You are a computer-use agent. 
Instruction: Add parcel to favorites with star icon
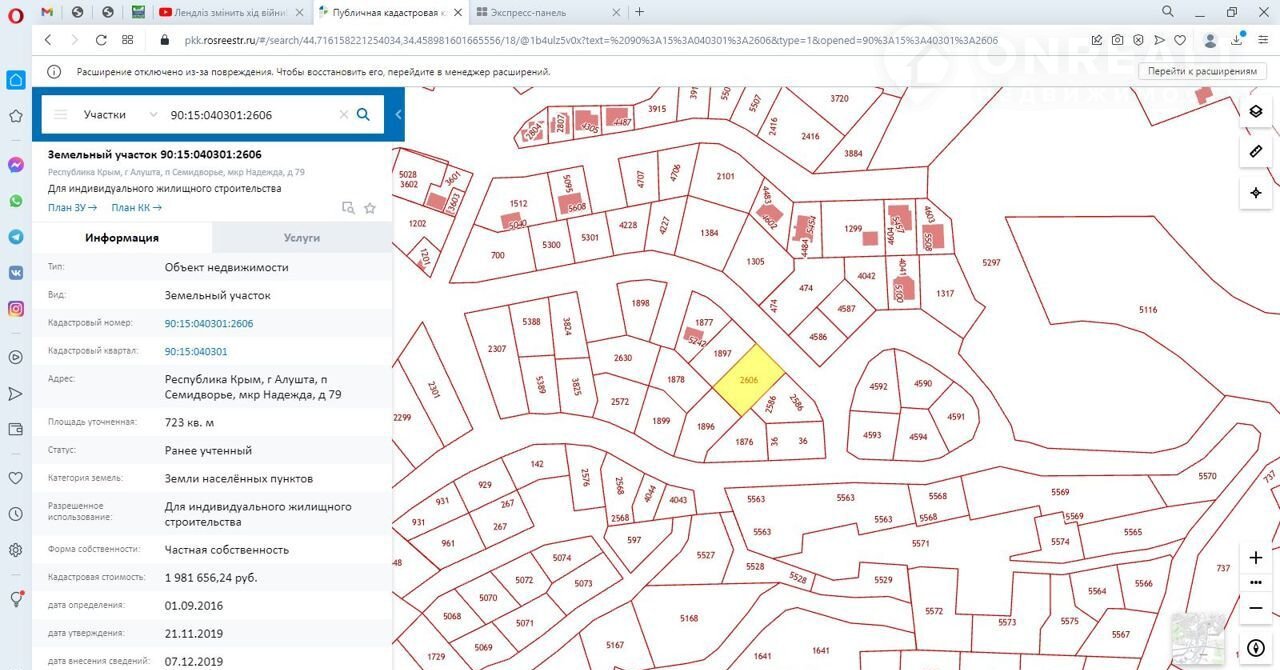pos(370,208)
